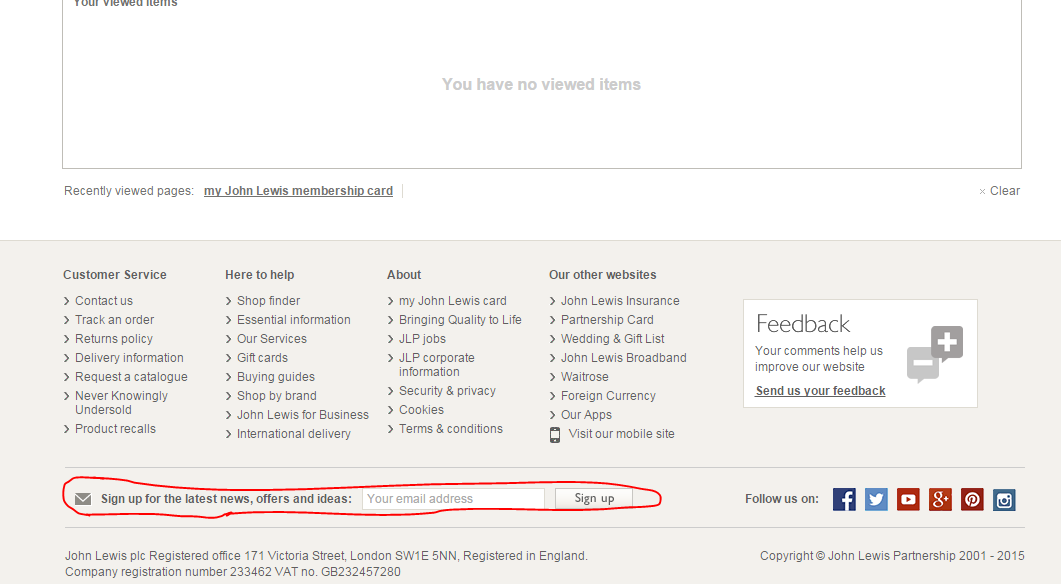Open the International delivery link

point(294,434)
